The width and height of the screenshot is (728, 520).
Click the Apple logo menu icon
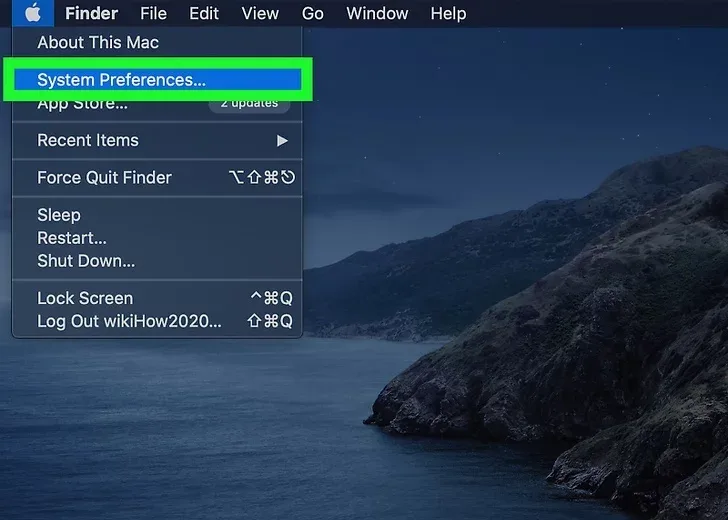coord(32,13)
